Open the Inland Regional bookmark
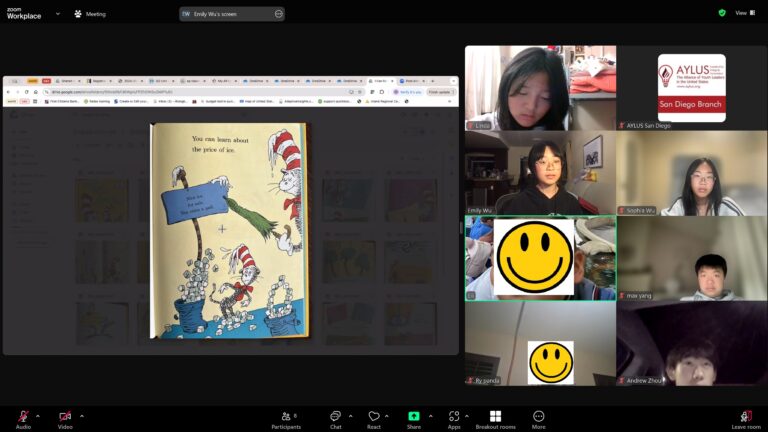 coord(383,101)
